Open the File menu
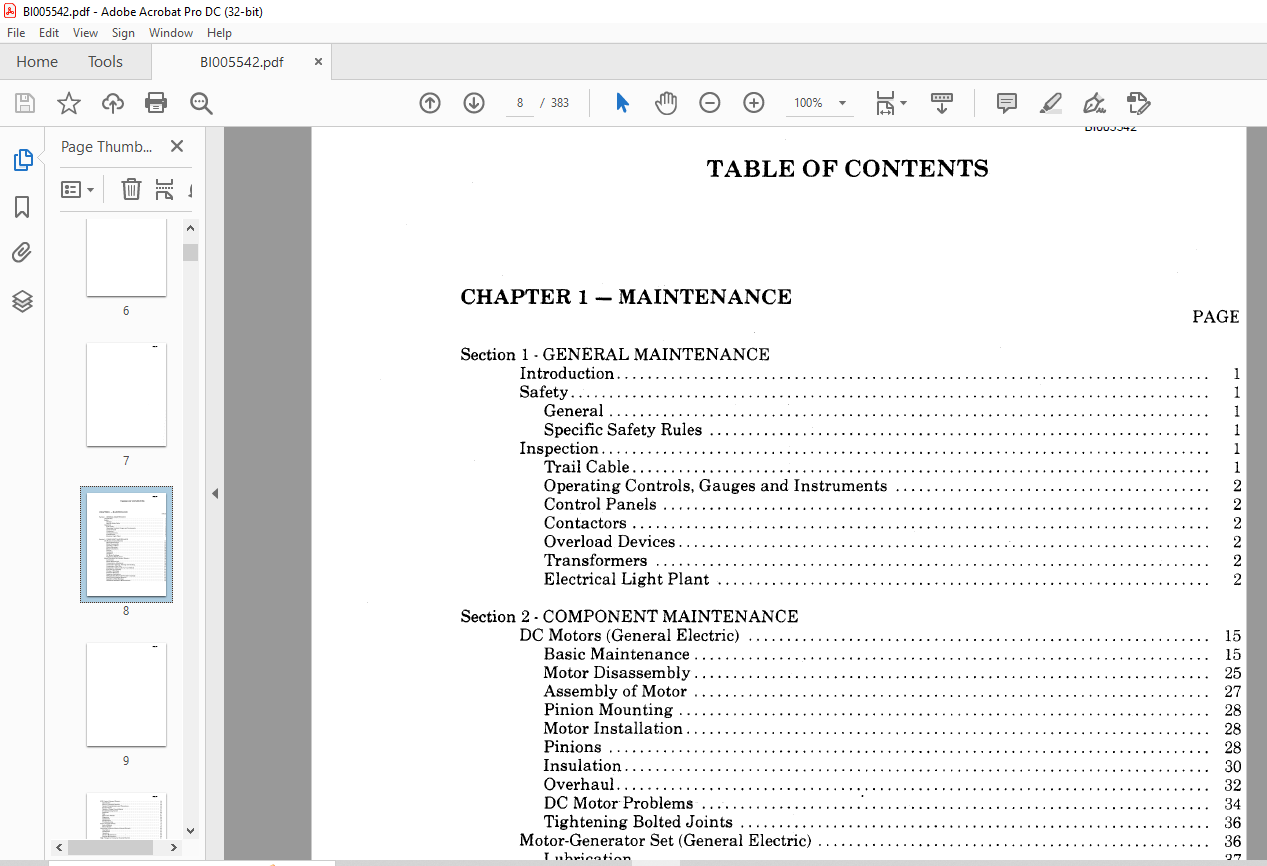 coord(16,33)
